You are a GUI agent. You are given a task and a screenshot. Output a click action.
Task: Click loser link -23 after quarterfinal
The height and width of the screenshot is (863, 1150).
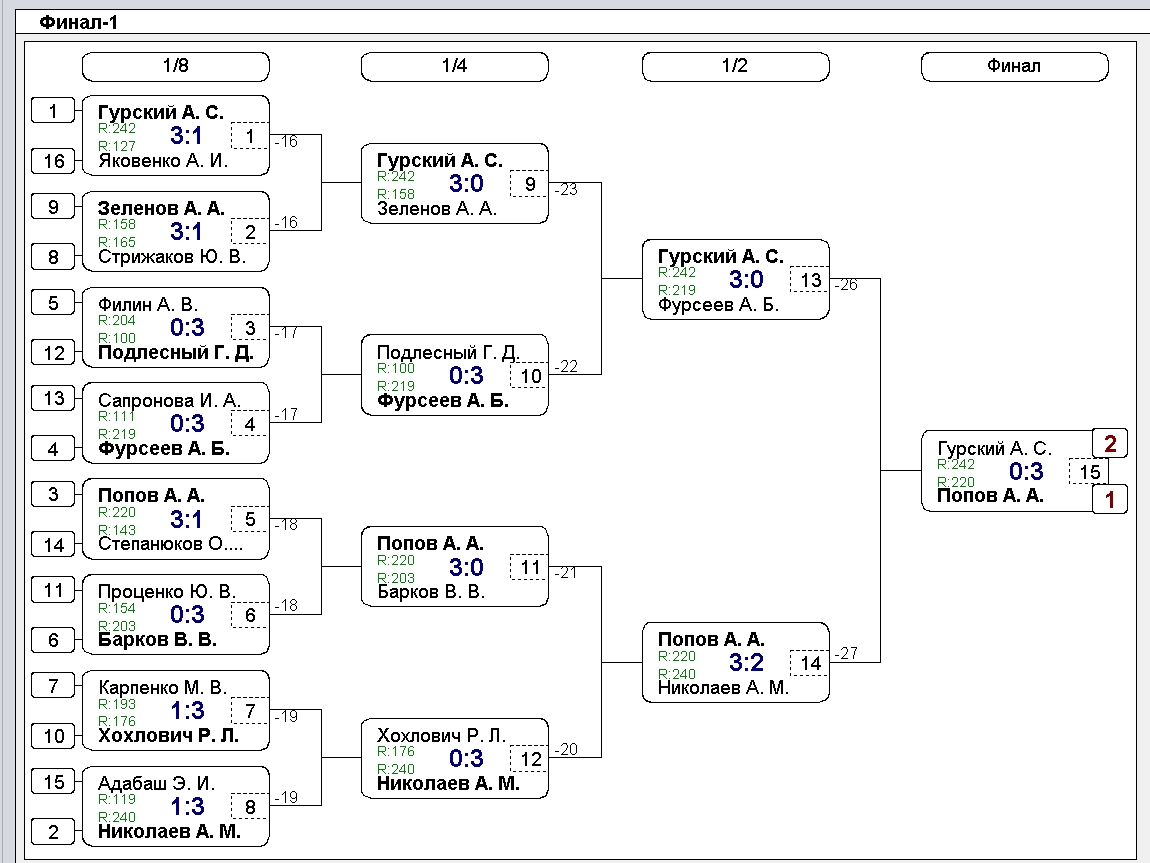tap(565, 189)
